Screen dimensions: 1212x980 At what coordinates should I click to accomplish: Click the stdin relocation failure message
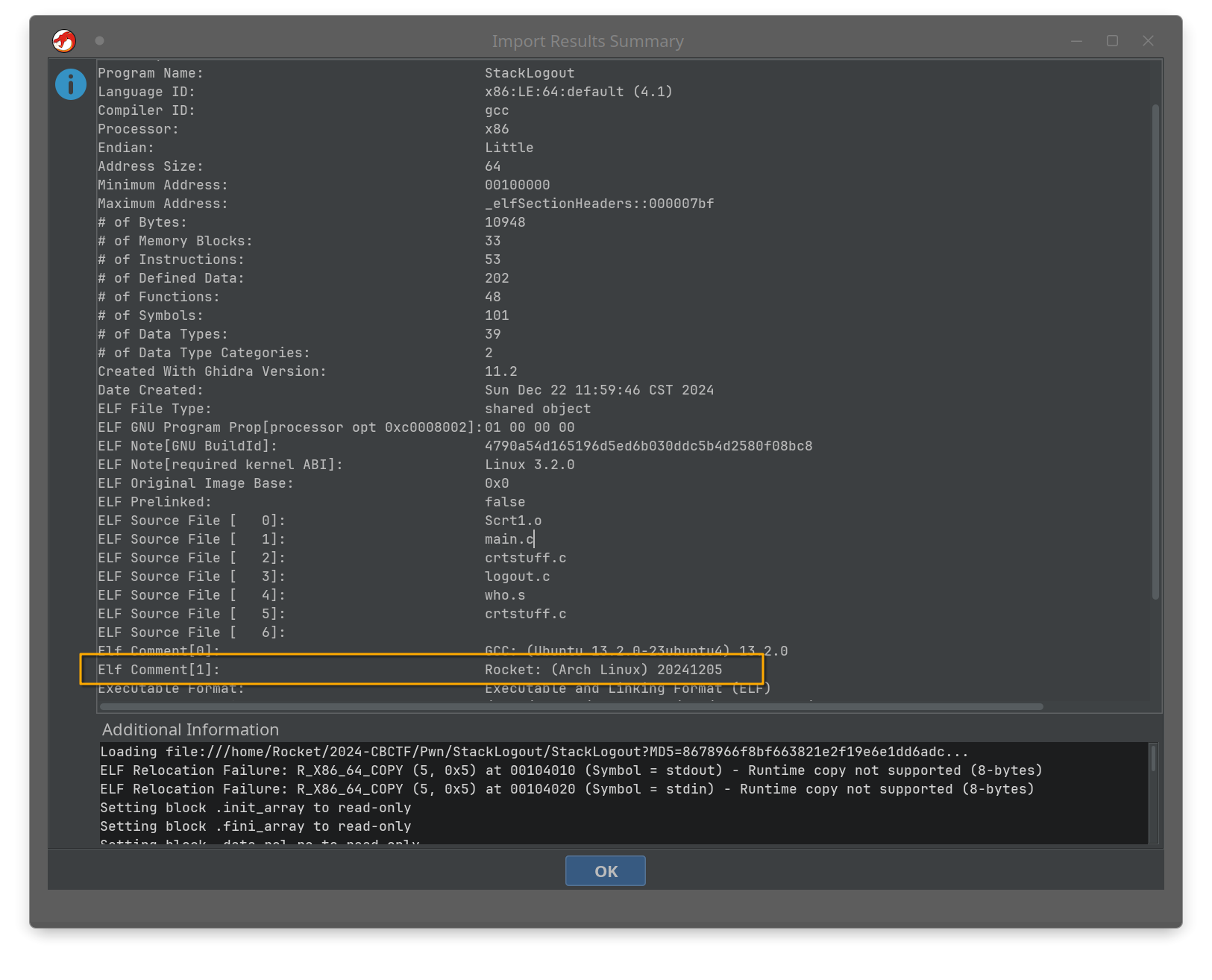[x=567, y=789]
